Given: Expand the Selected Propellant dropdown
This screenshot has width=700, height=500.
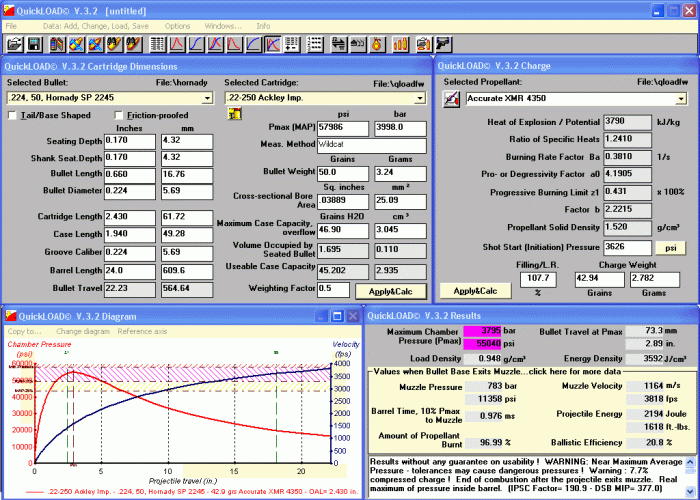Looking at the screenshot, I should 680,99.
